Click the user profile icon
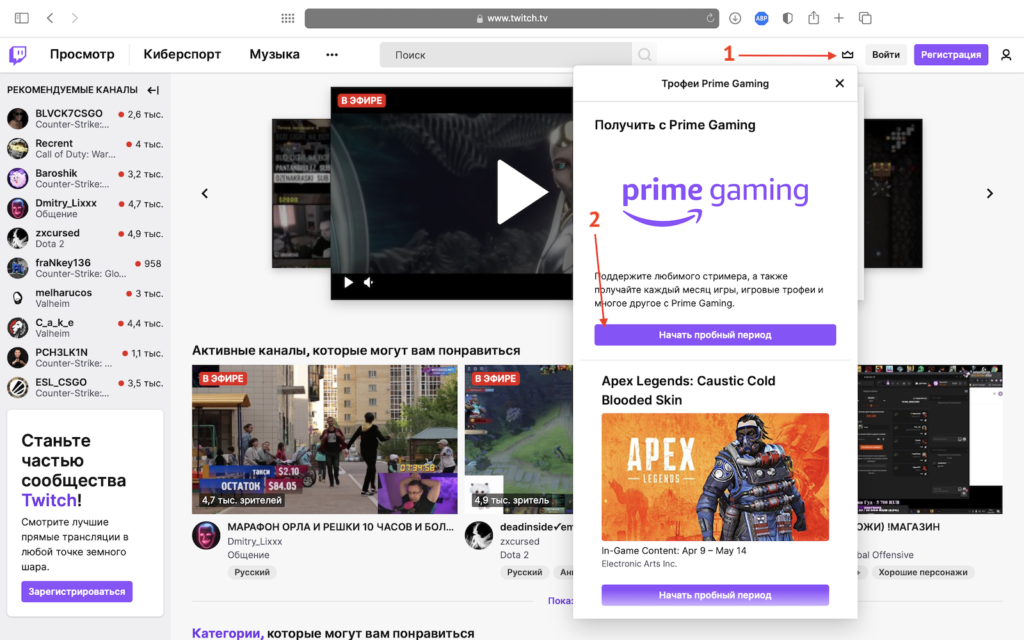 coord(1006,55)
